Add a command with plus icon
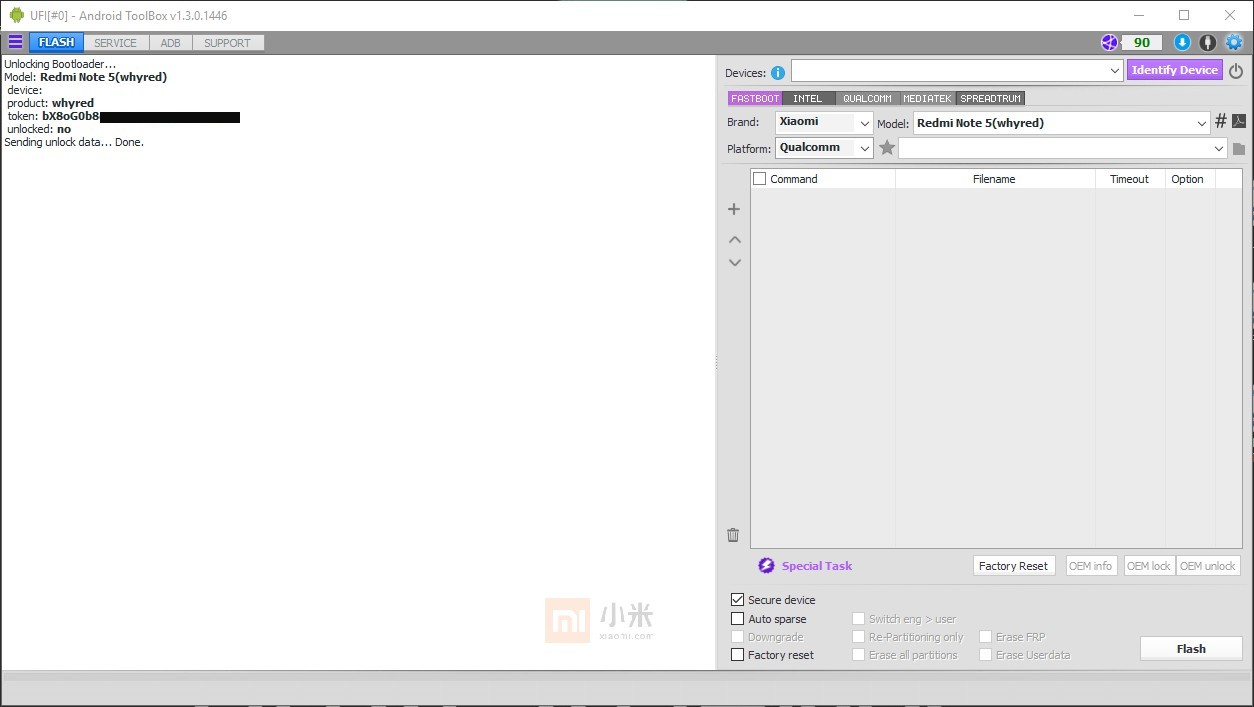The height and width of the screenshot is (707, 1254). tap(734, 209)
